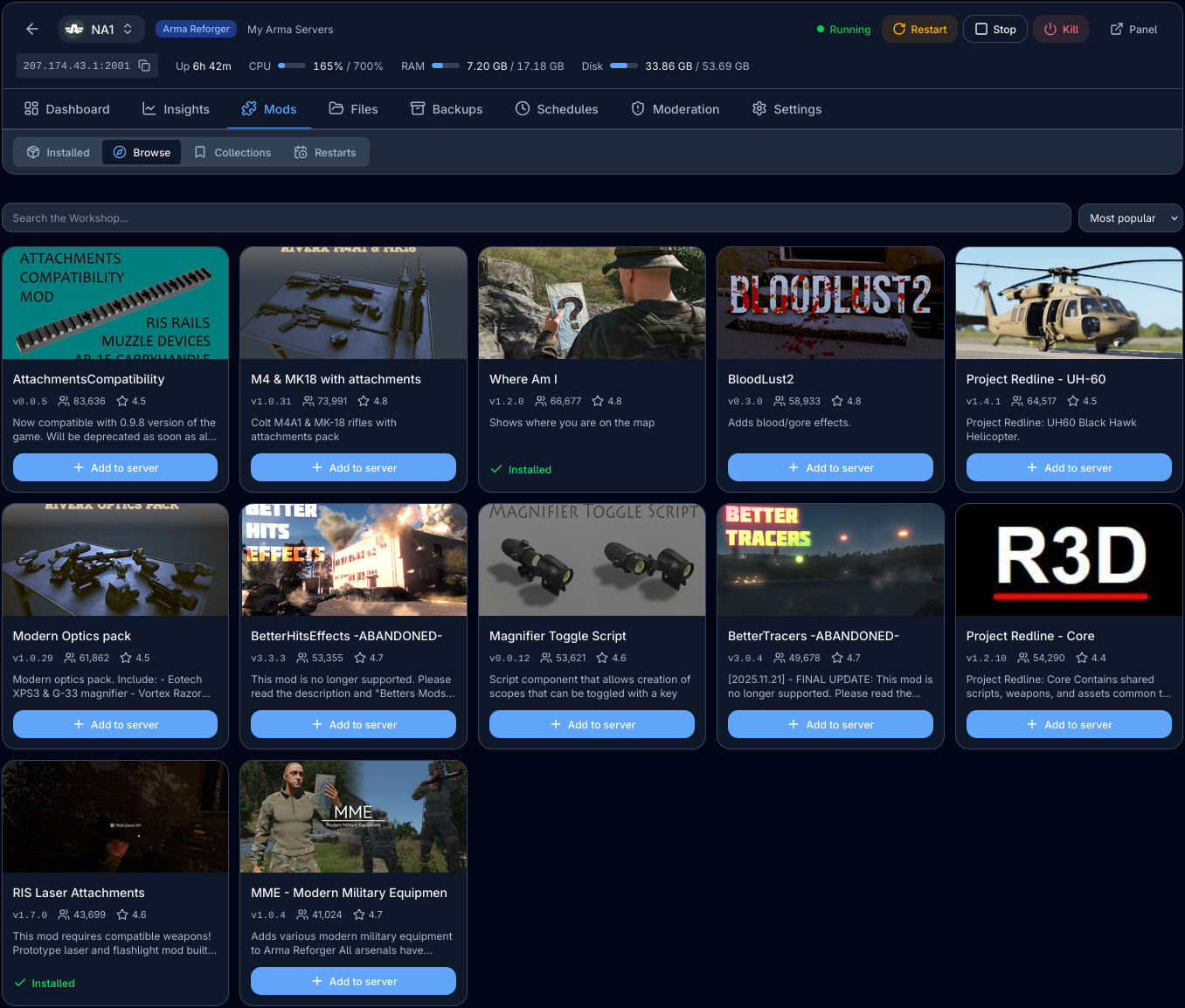The image size is (1185, 1008).
Task: Copy the server IP address
Action: (x=144, y=66)
